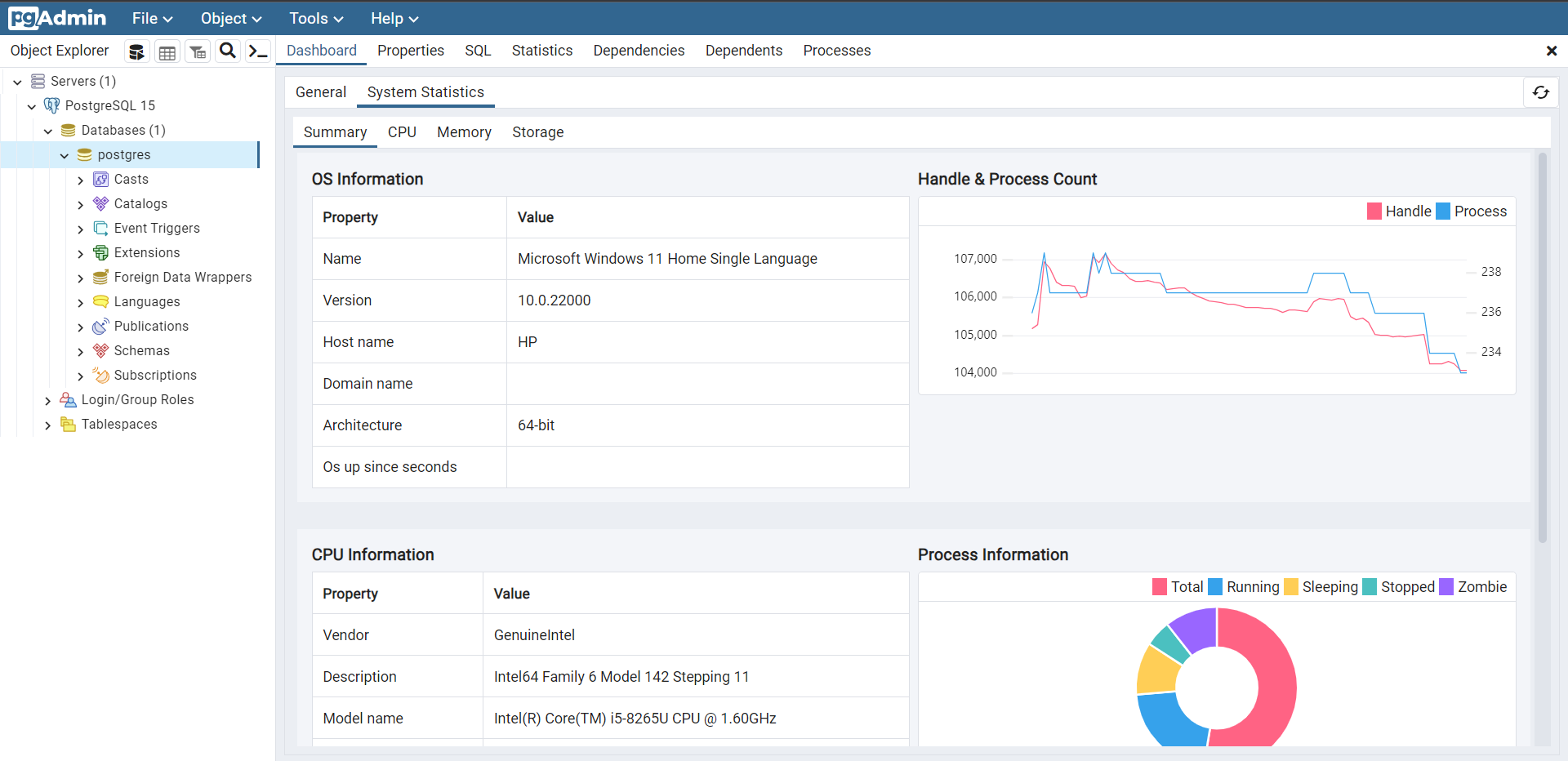Expand the Casts tree node
The height and width of the screenshot is (761, 1568).
click(x=80, y=180)
